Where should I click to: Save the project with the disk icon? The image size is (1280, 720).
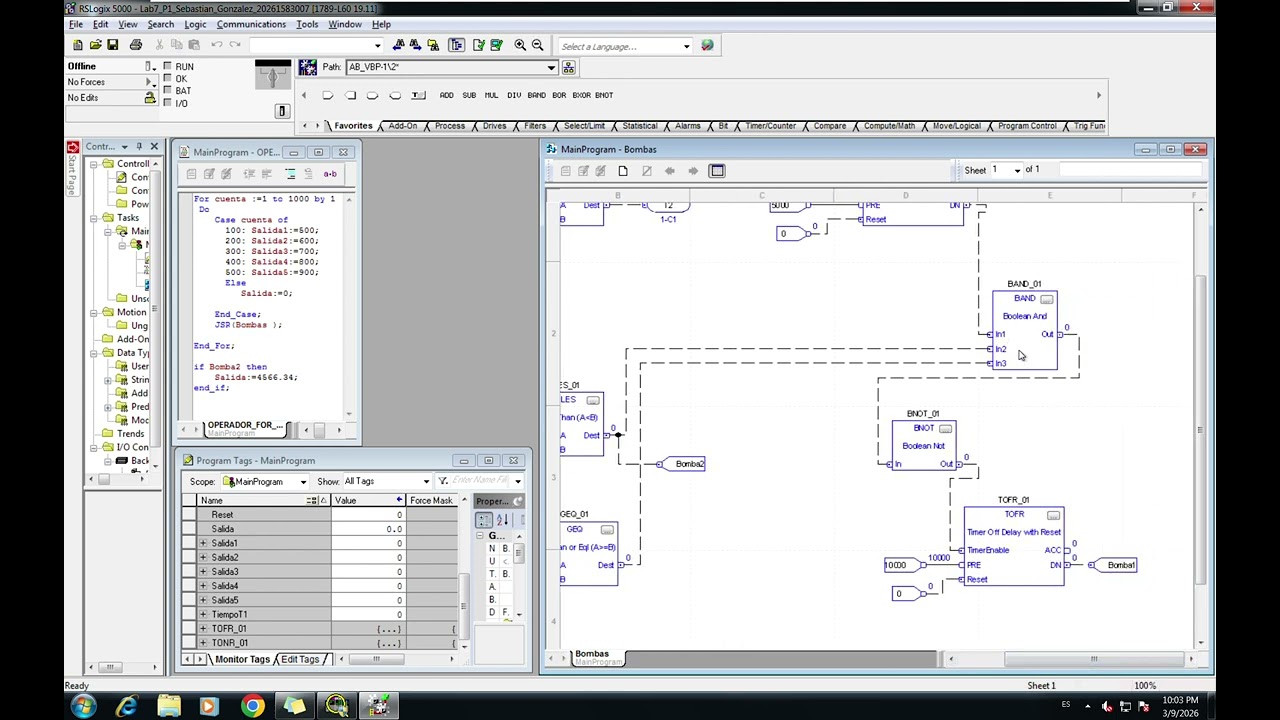[x=112, y=45]
